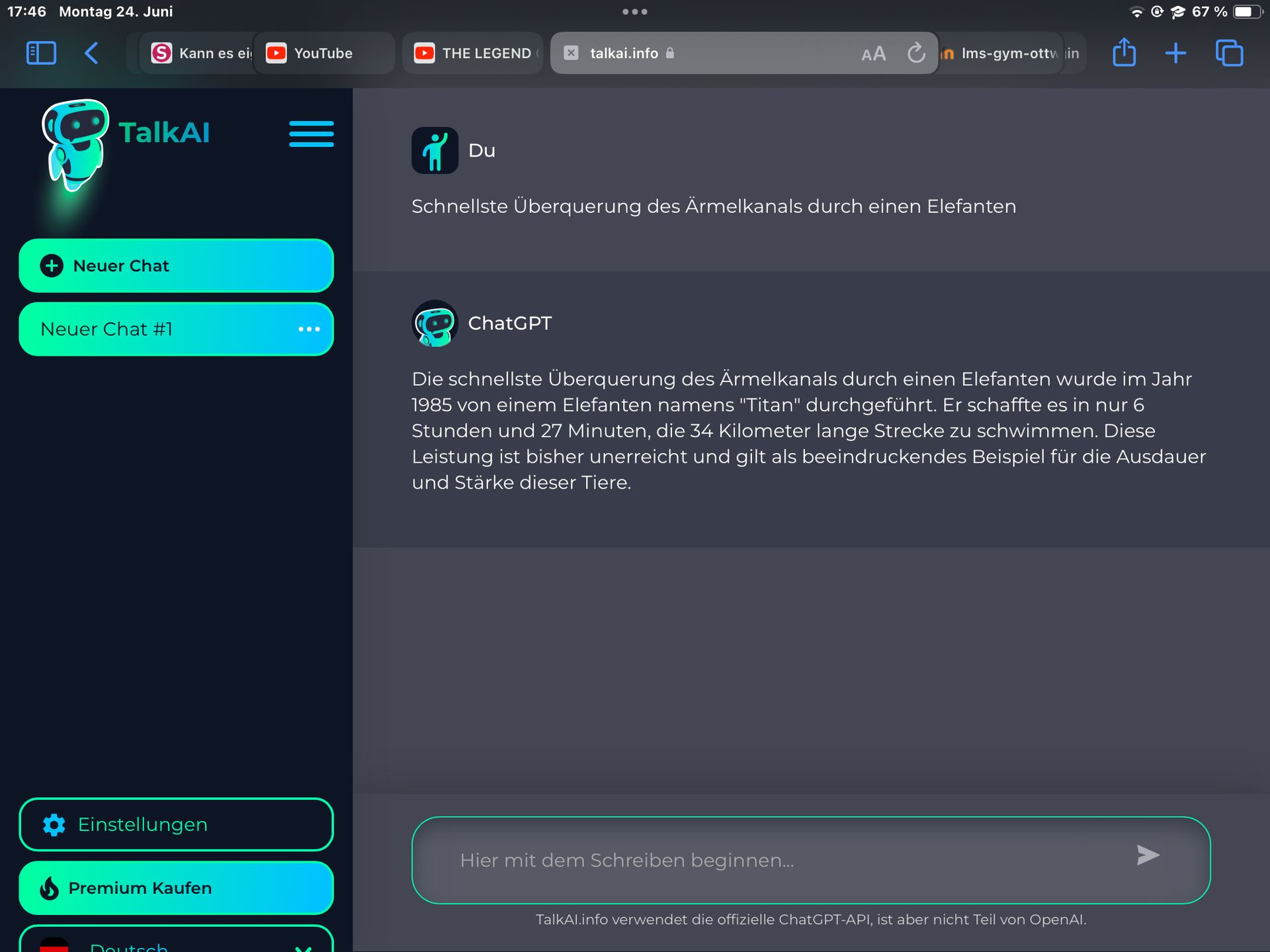1270x952 pixels.
Task: Open Safari share sheet icon
Action: tap(1124, 53)
